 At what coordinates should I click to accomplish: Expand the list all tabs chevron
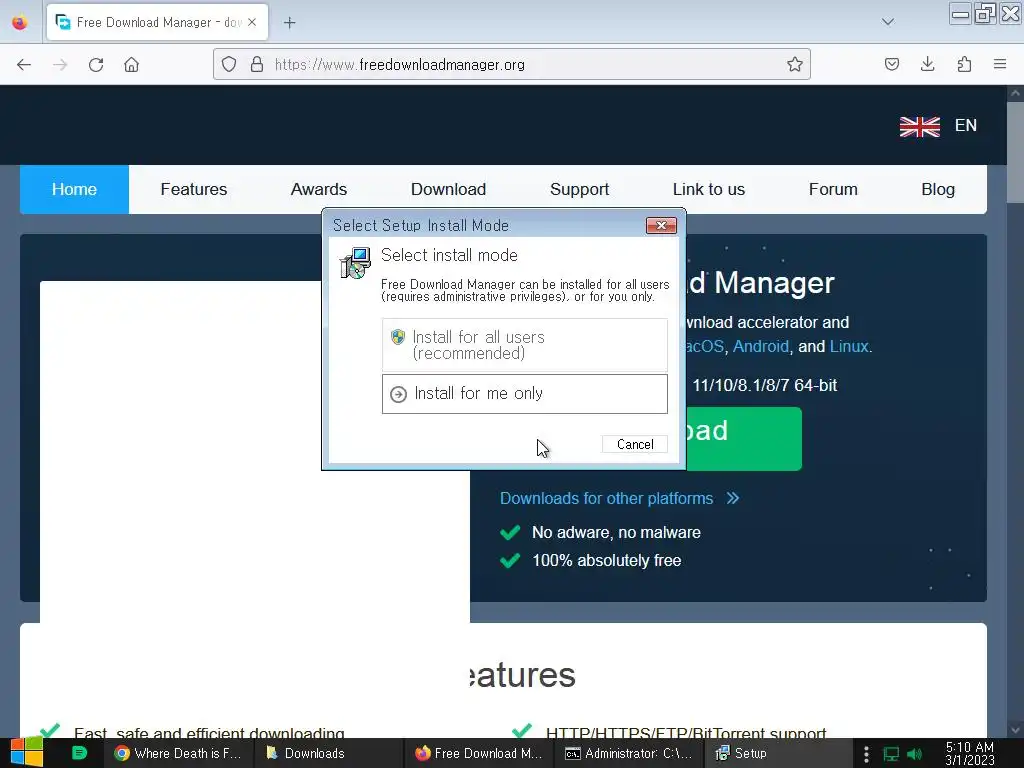point(888,22)
